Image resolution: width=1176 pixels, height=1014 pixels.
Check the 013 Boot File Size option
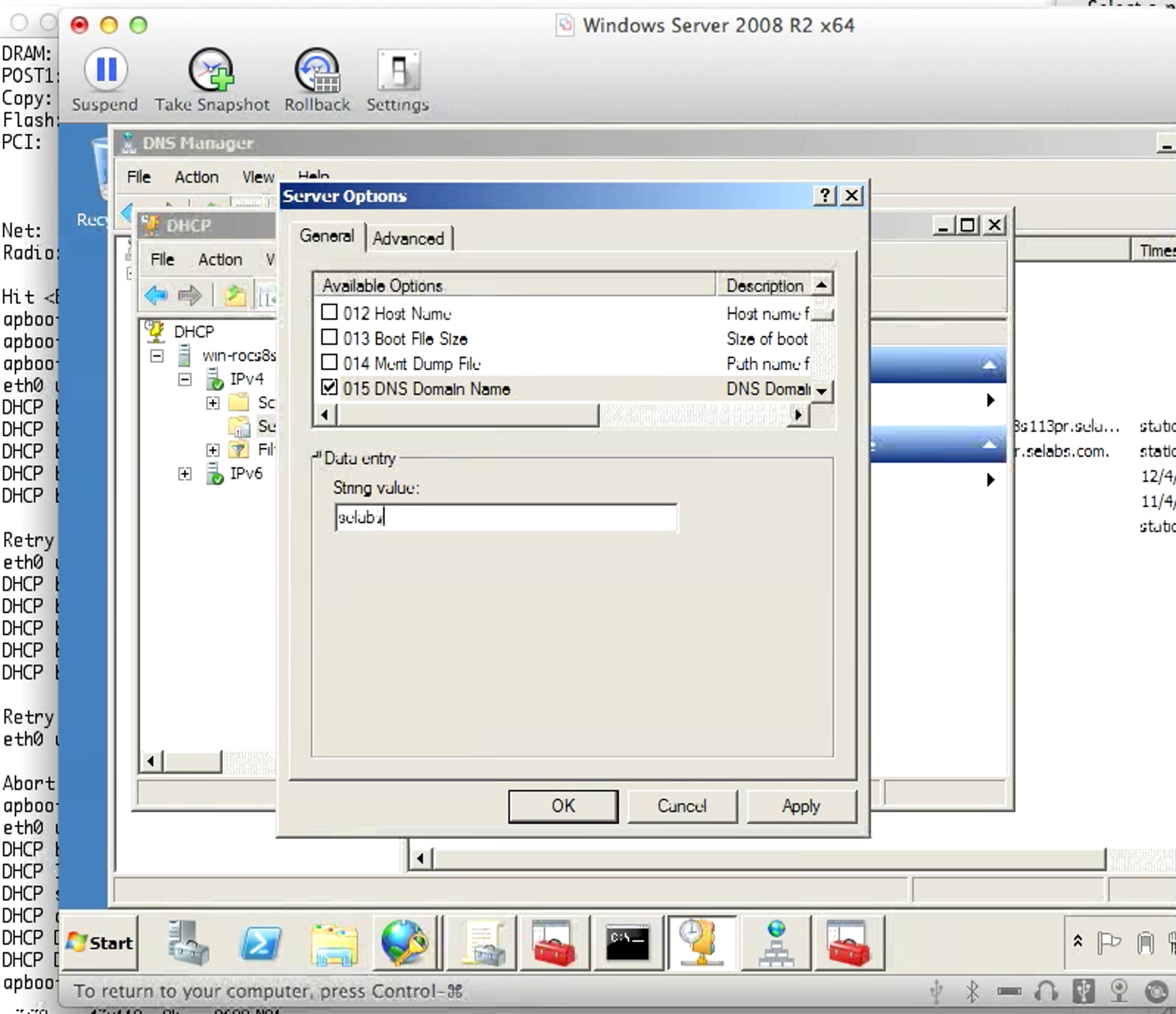[329, 337]
